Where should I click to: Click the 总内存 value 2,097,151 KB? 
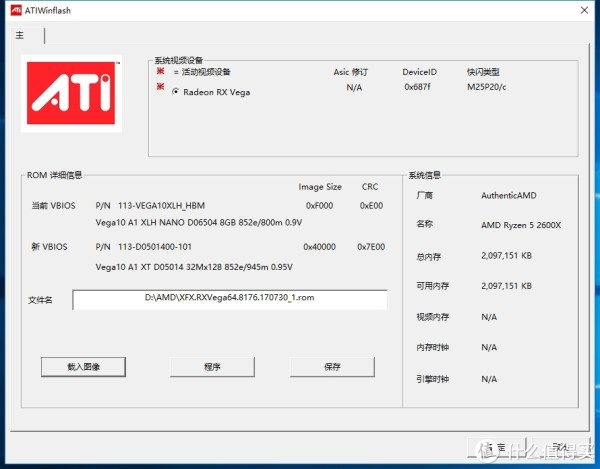[x=507, y=256]
